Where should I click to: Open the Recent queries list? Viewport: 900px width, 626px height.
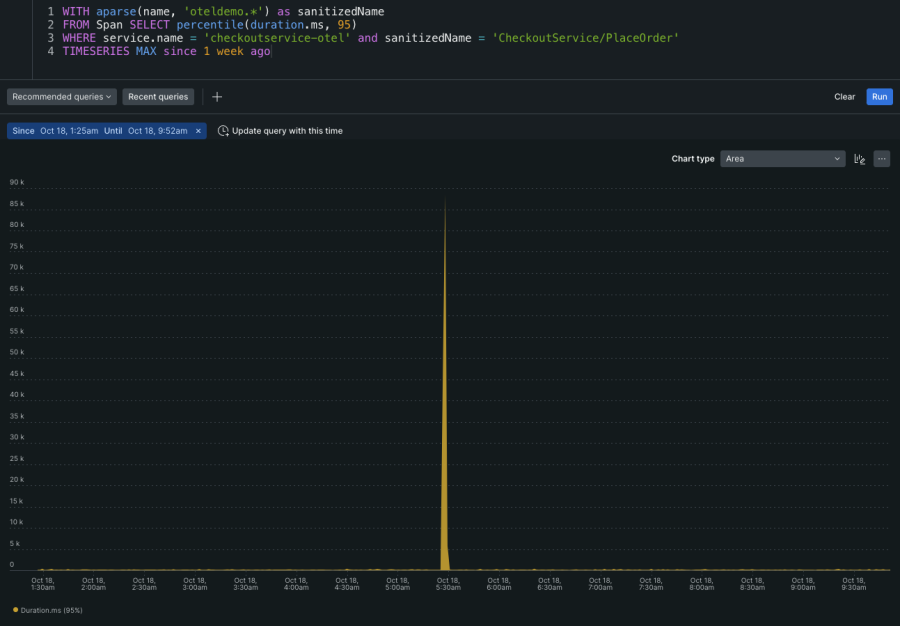(x=158, y=97)
